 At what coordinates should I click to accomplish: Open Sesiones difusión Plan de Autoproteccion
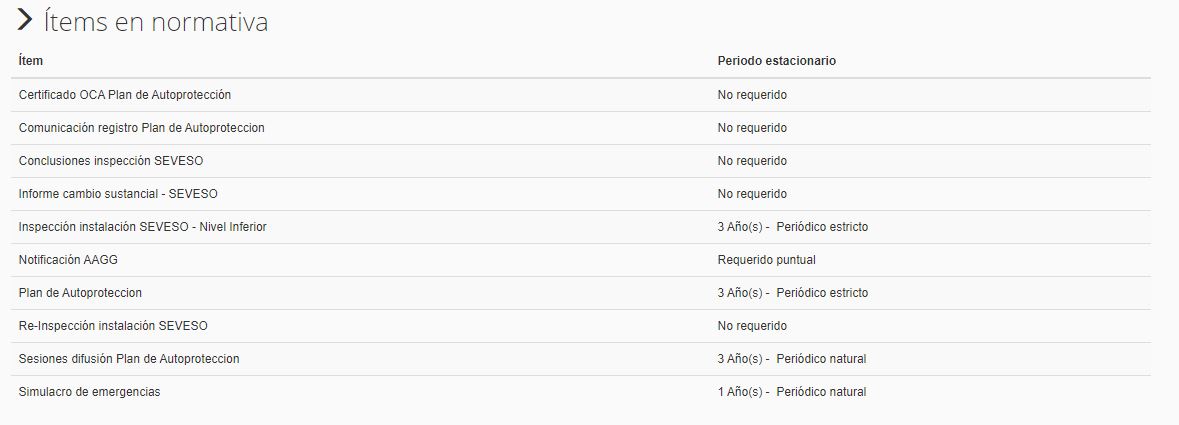(x=129, y=359)
